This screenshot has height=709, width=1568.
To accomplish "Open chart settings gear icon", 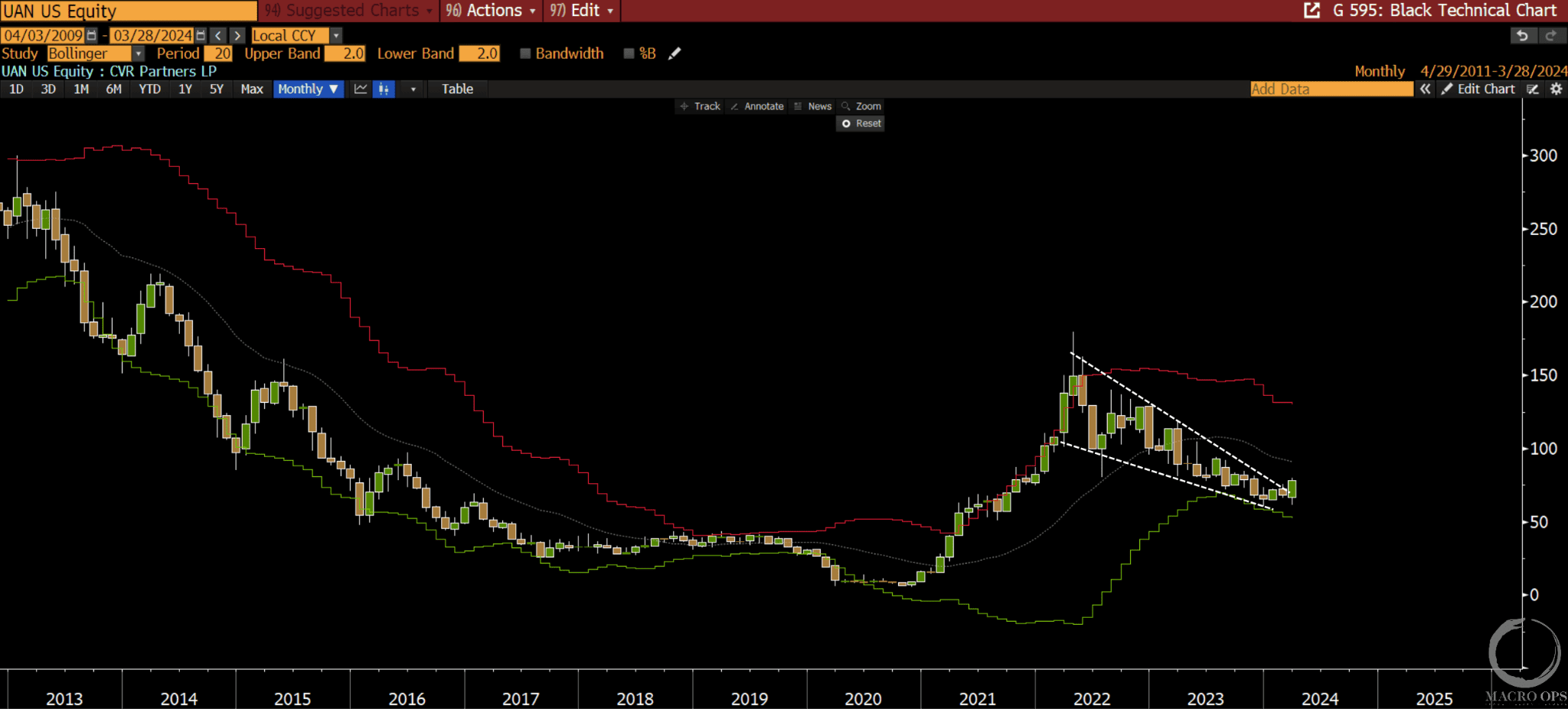I will [1556, 89].
